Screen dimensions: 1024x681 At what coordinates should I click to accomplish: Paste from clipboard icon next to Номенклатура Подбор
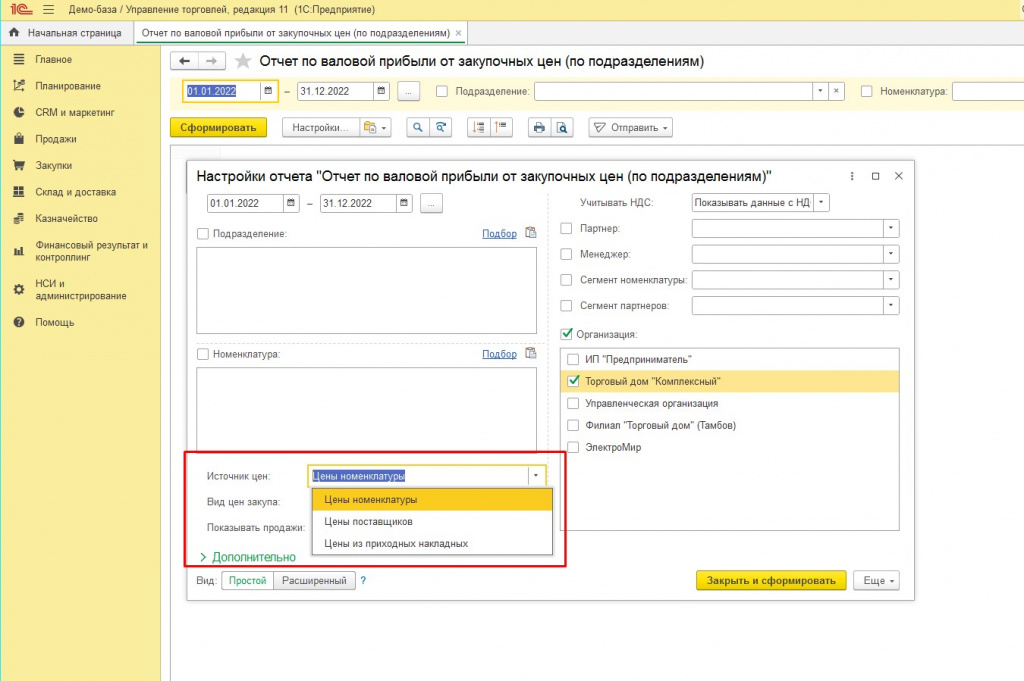530,353
